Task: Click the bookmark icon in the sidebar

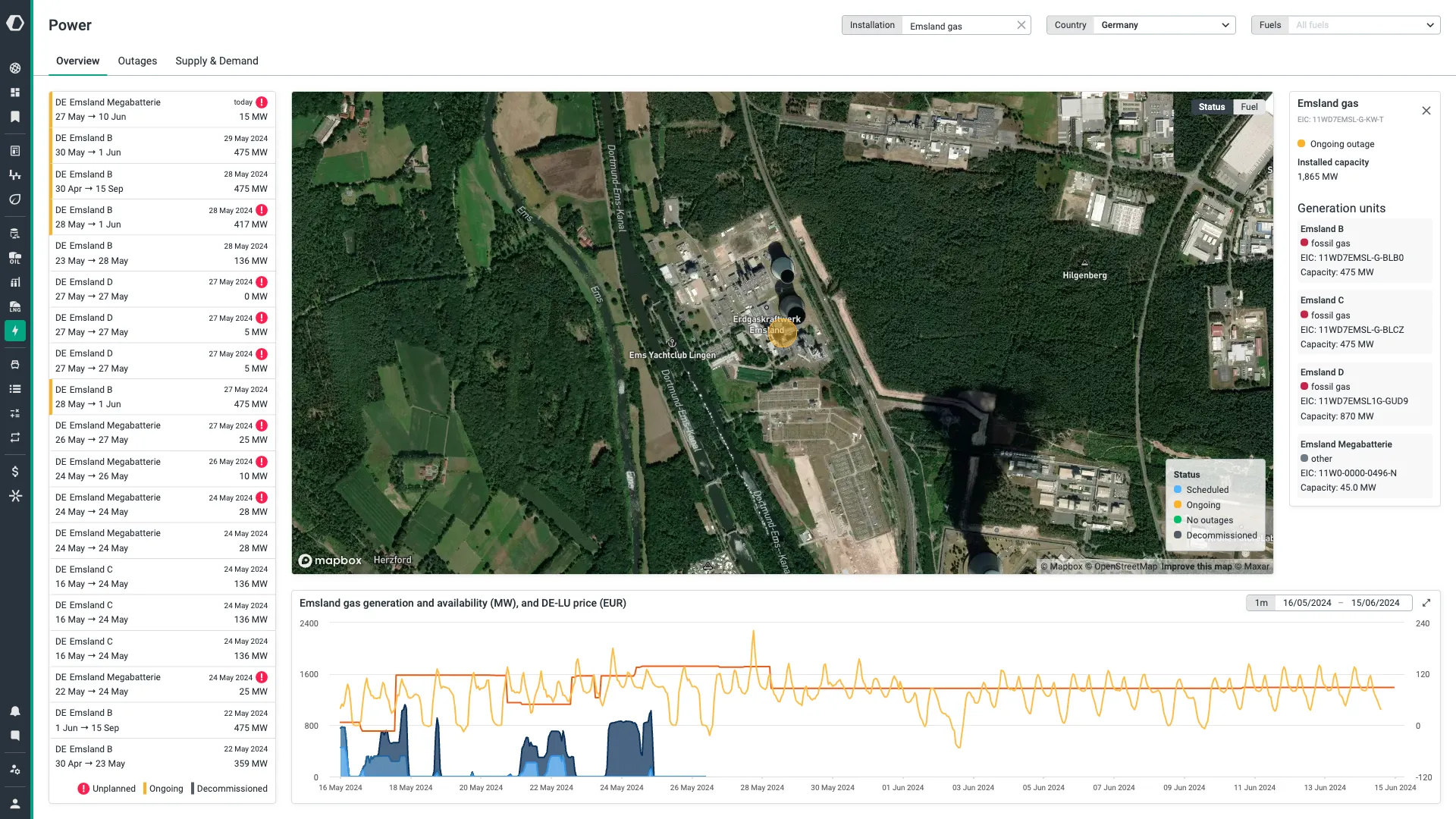Action: pyautogui.click(x=15, y=116)
